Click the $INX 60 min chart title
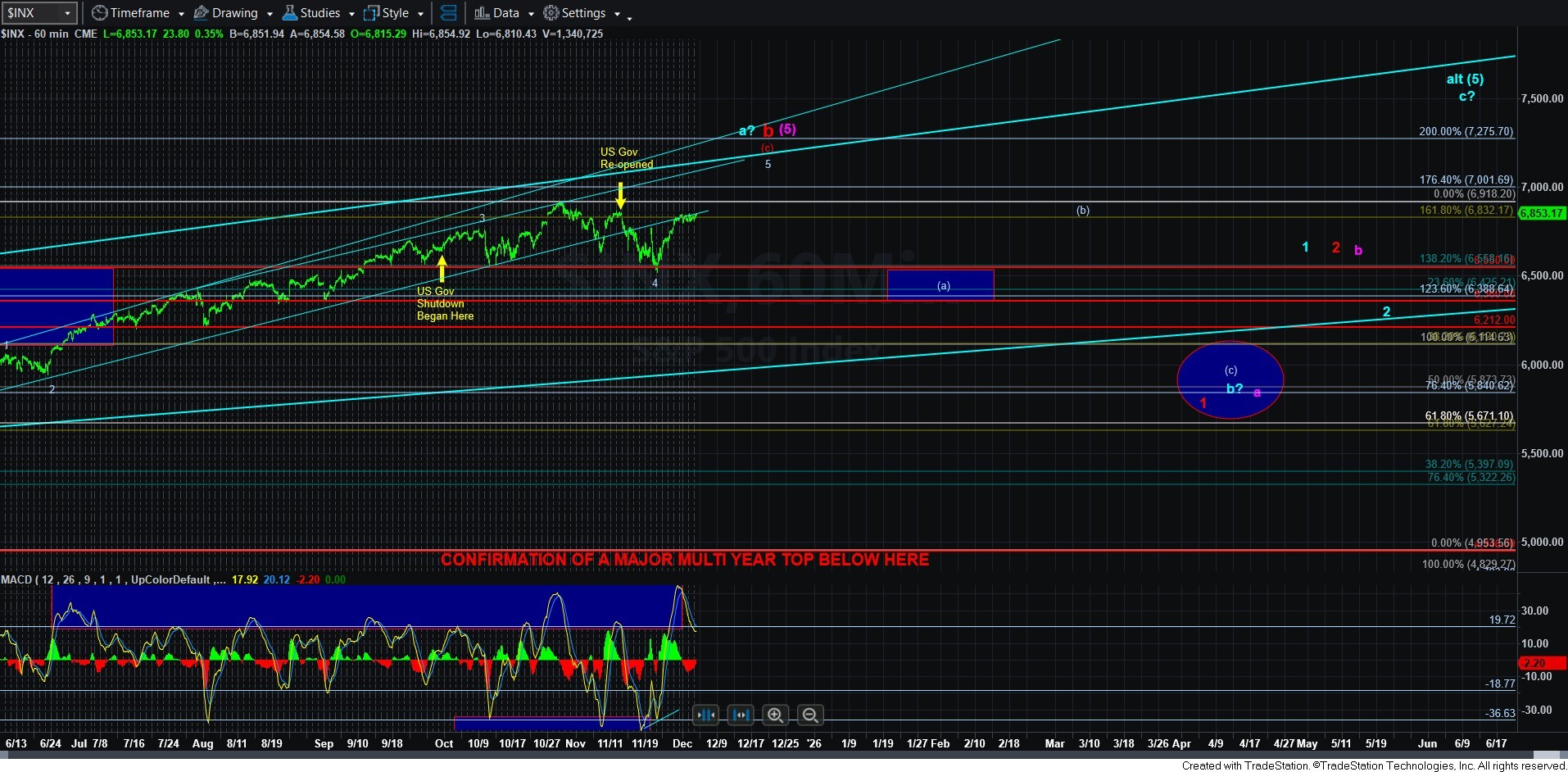1568x772 pixels. coord(35,34)
